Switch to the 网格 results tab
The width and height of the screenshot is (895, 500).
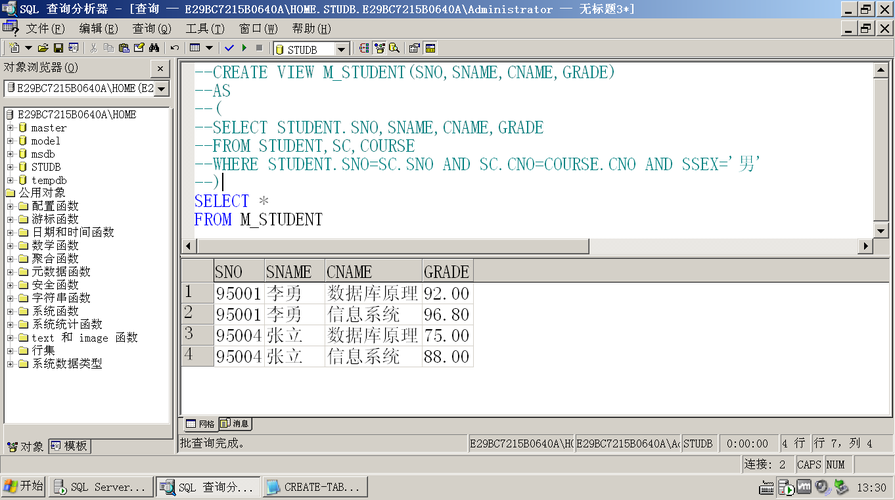tap(200, 424)
